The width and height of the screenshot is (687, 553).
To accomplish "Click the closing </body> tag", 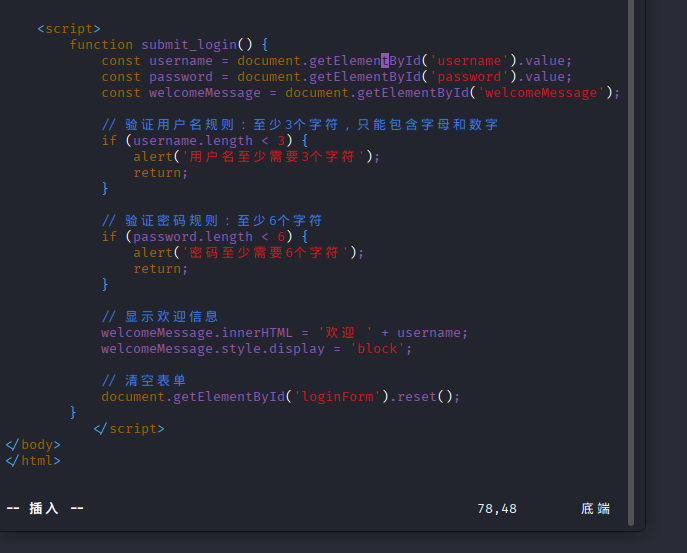I will pos(33,445).
